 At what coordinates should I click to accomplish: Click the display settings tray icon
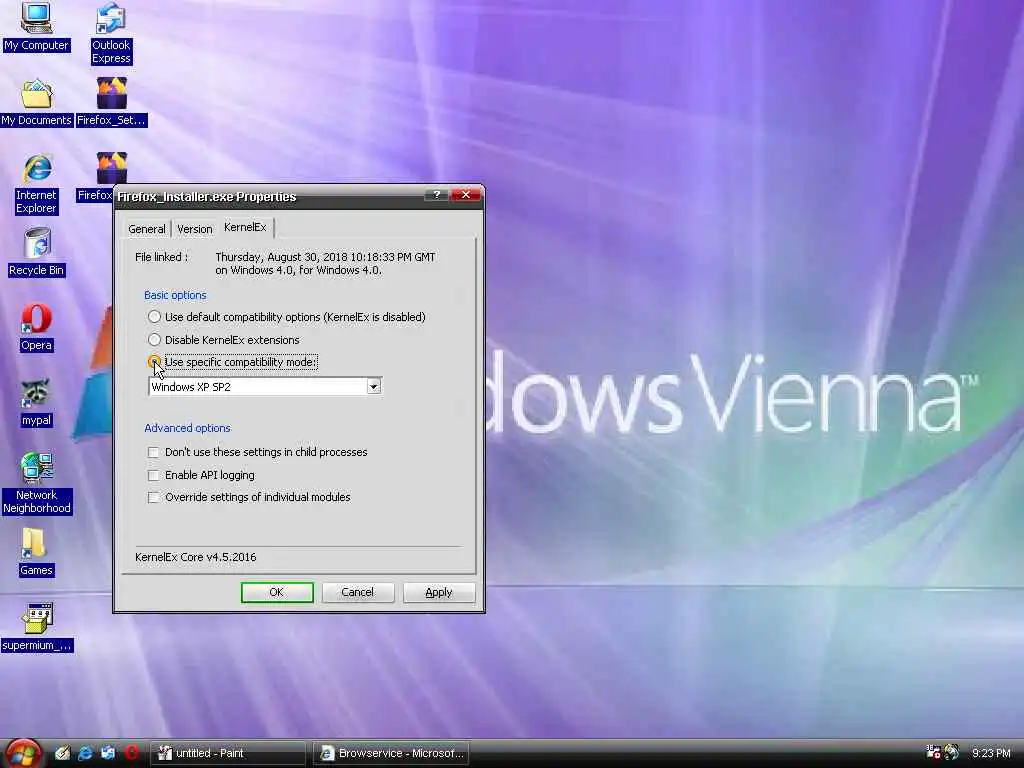(933, 752)
